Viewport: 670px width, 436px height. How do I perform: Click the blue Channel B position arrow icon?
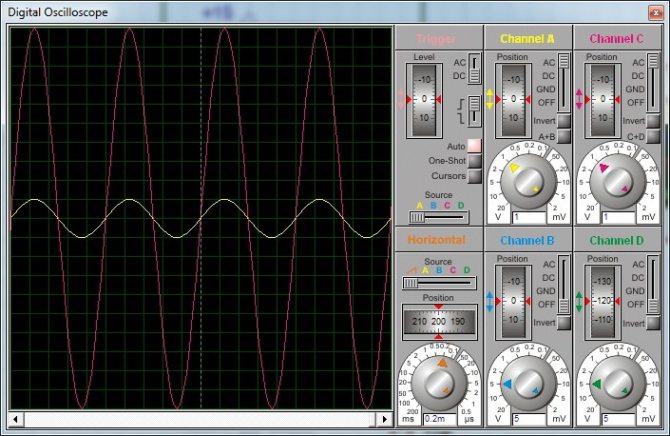490,301
